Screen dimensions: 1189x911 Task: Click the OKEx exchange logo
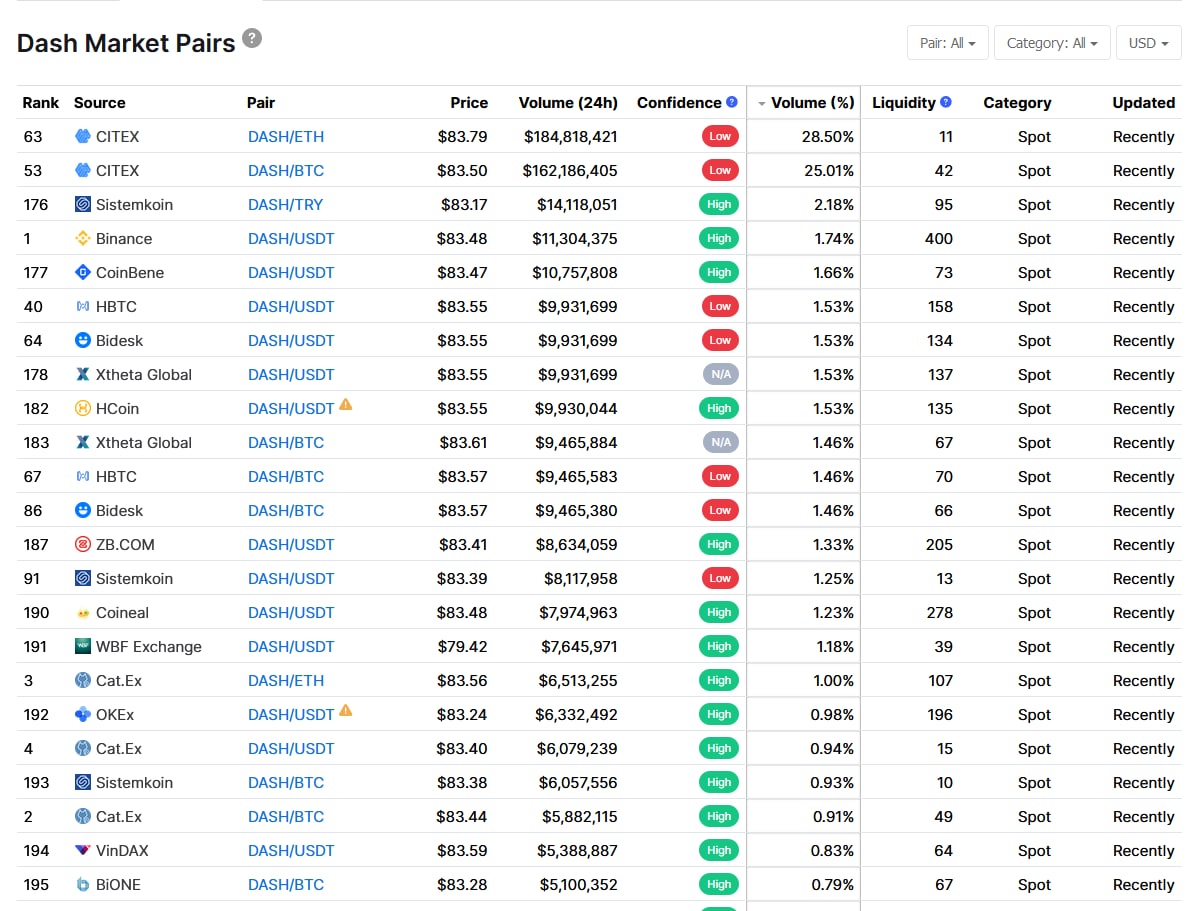click(83, 715)
